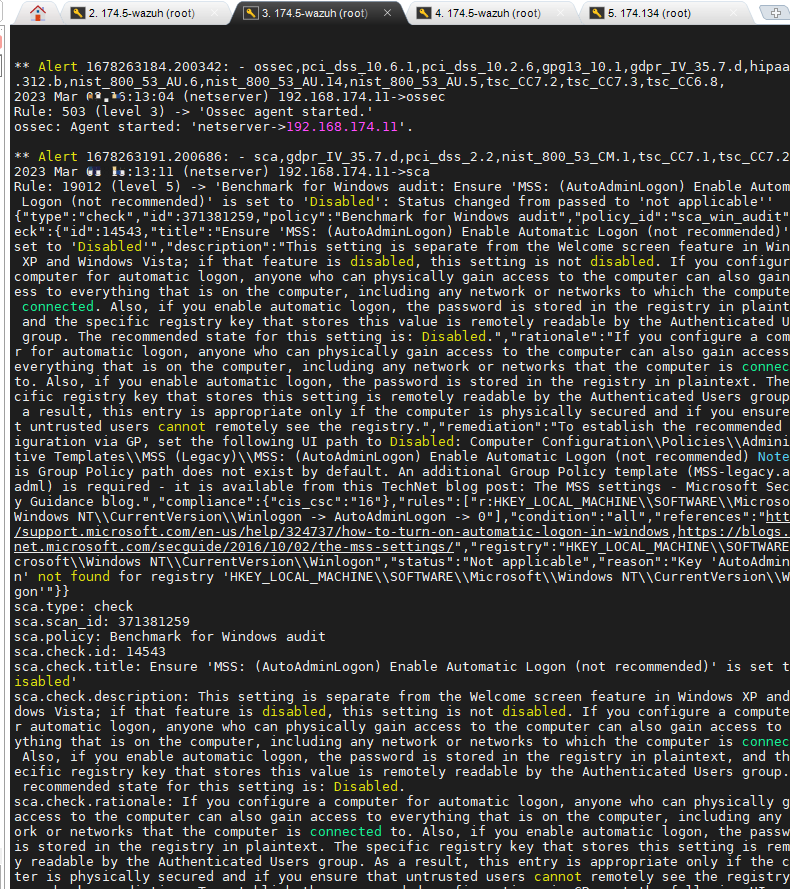Click line 'sca.policy: Benchmark for Windows audit'
This screenshot has width=790, height=889.
click(x=170, y=637)
